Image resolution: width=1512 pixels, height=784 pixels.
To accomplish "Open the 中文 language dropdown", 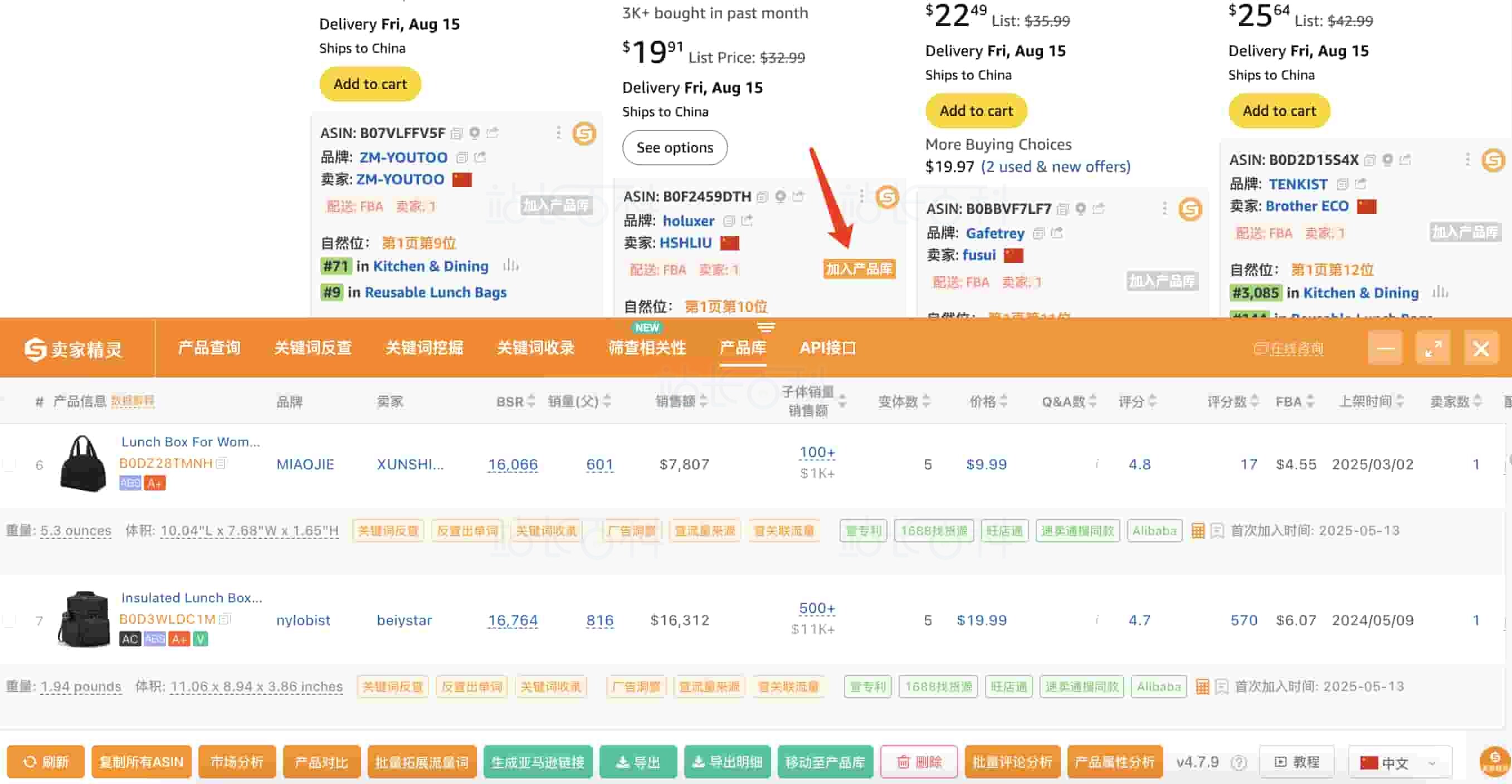I will coord(1399,762).
